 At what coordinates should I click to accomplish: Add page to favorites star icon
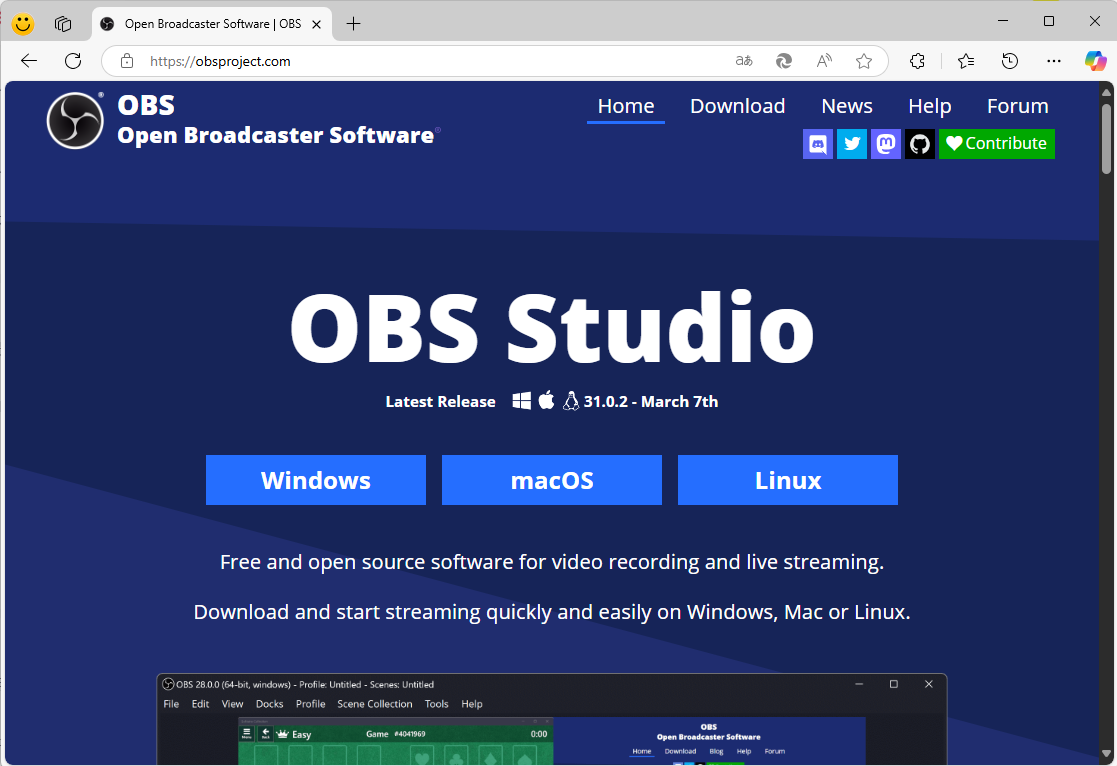pos(864,61)
